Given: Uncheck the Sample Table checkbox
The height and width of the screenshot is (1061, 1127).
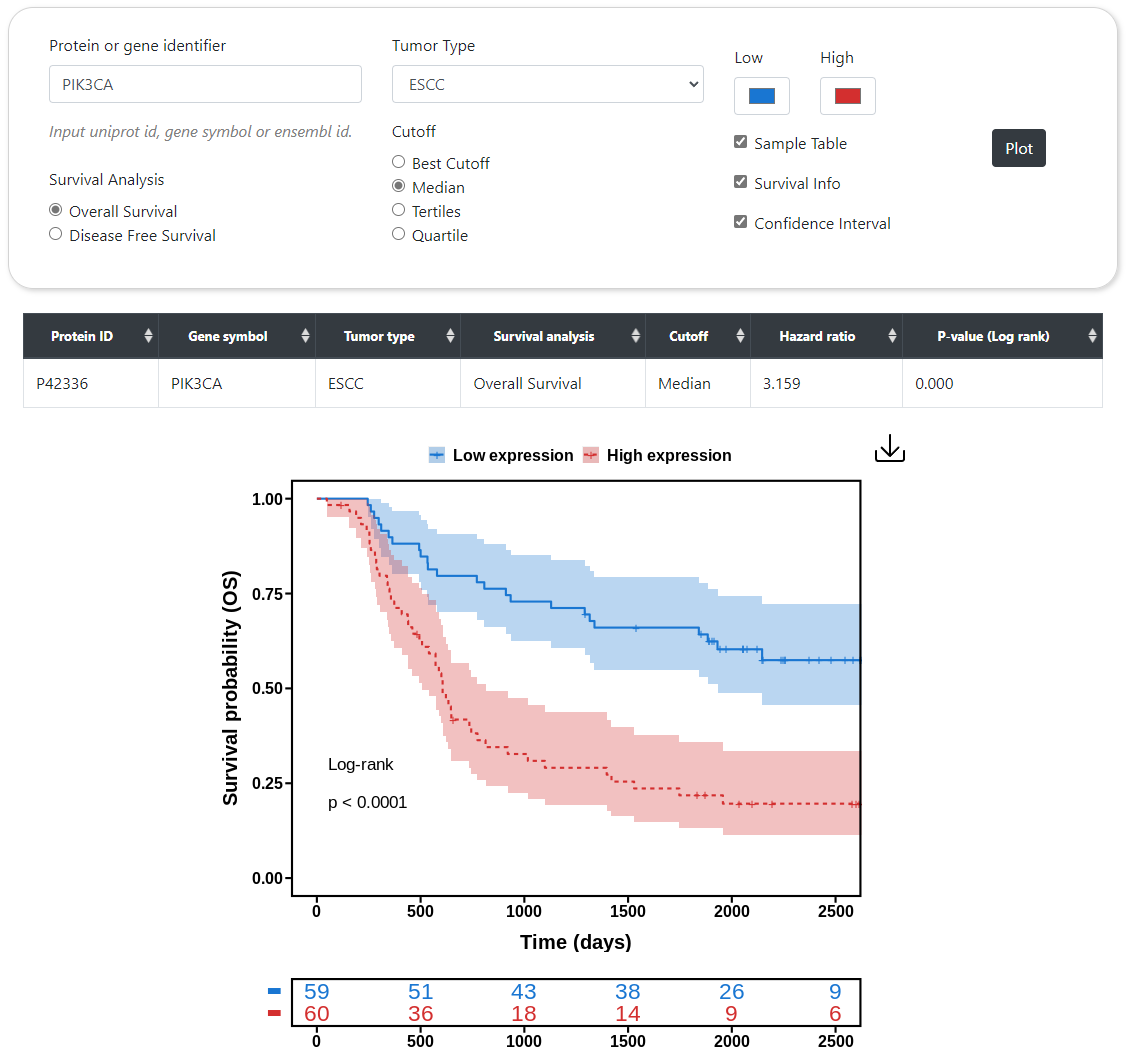Looking at the screenshot, I should click(741, 142).
